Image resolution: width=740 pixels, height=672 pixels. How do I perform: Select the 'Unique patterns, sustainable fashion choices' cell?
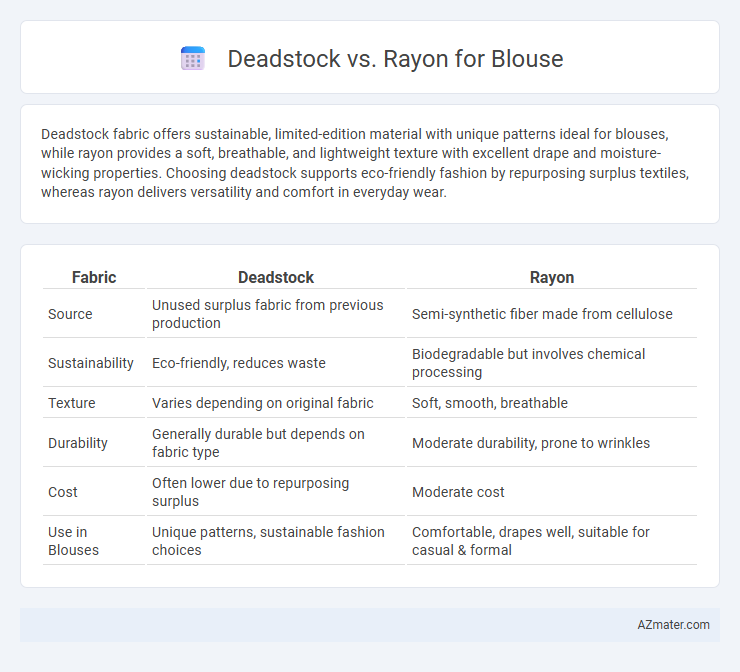(276, 541)
